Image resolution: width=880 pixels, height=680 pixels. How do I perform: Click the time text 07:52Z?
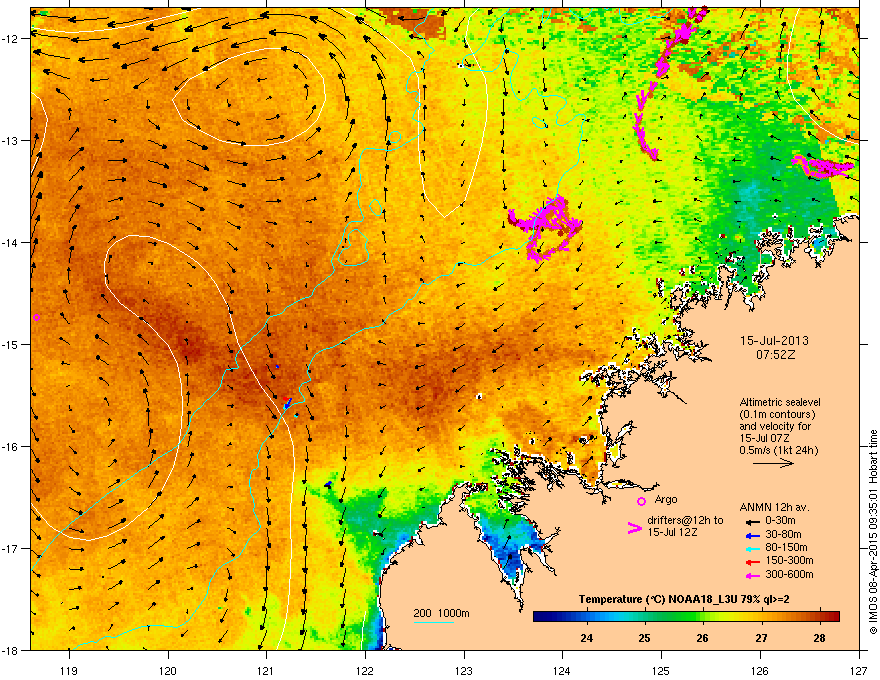click(776, 355)
